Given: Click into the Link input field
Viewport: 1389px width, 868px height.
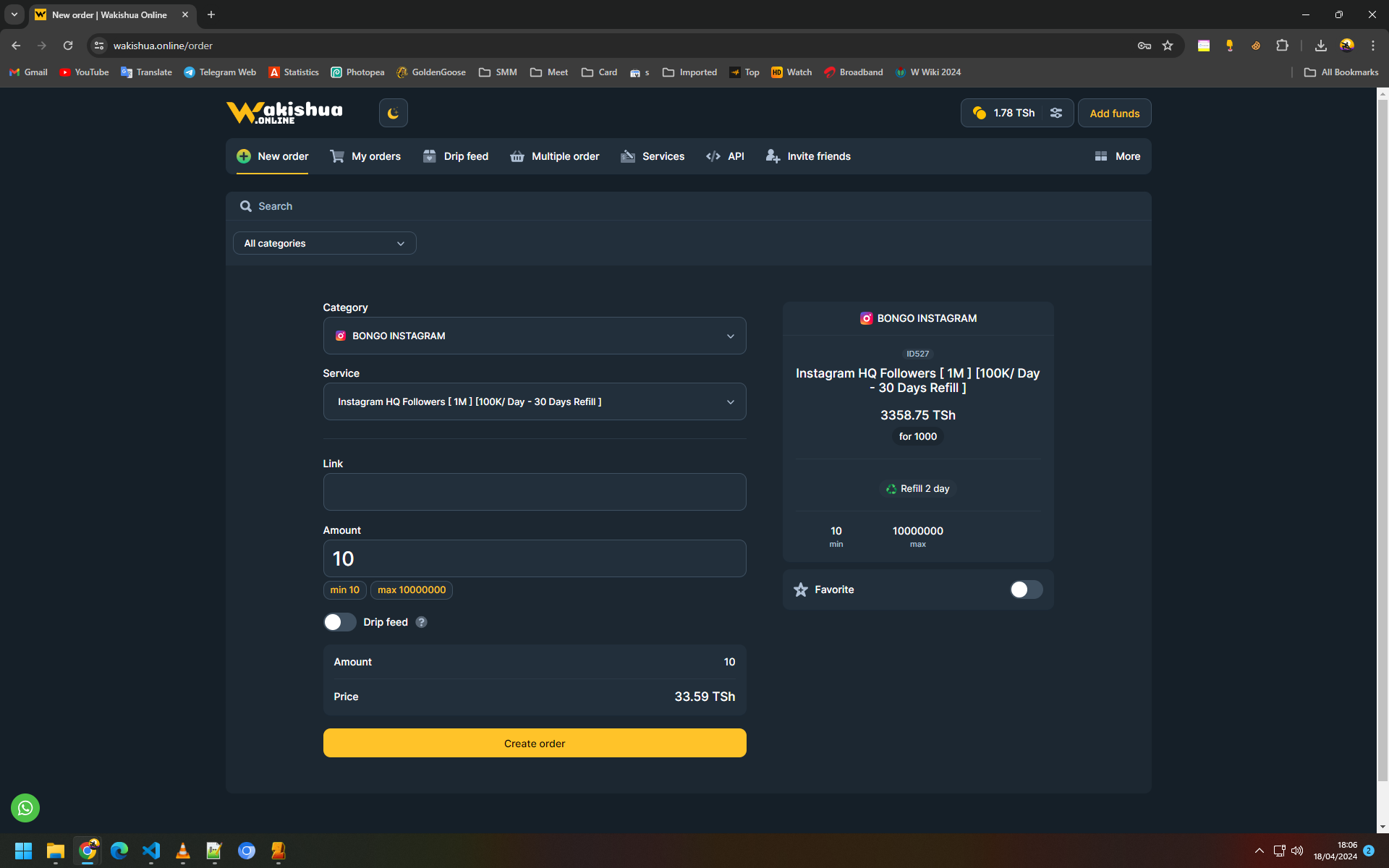Looking at the screenshot, I should click(x=534, y=492).
